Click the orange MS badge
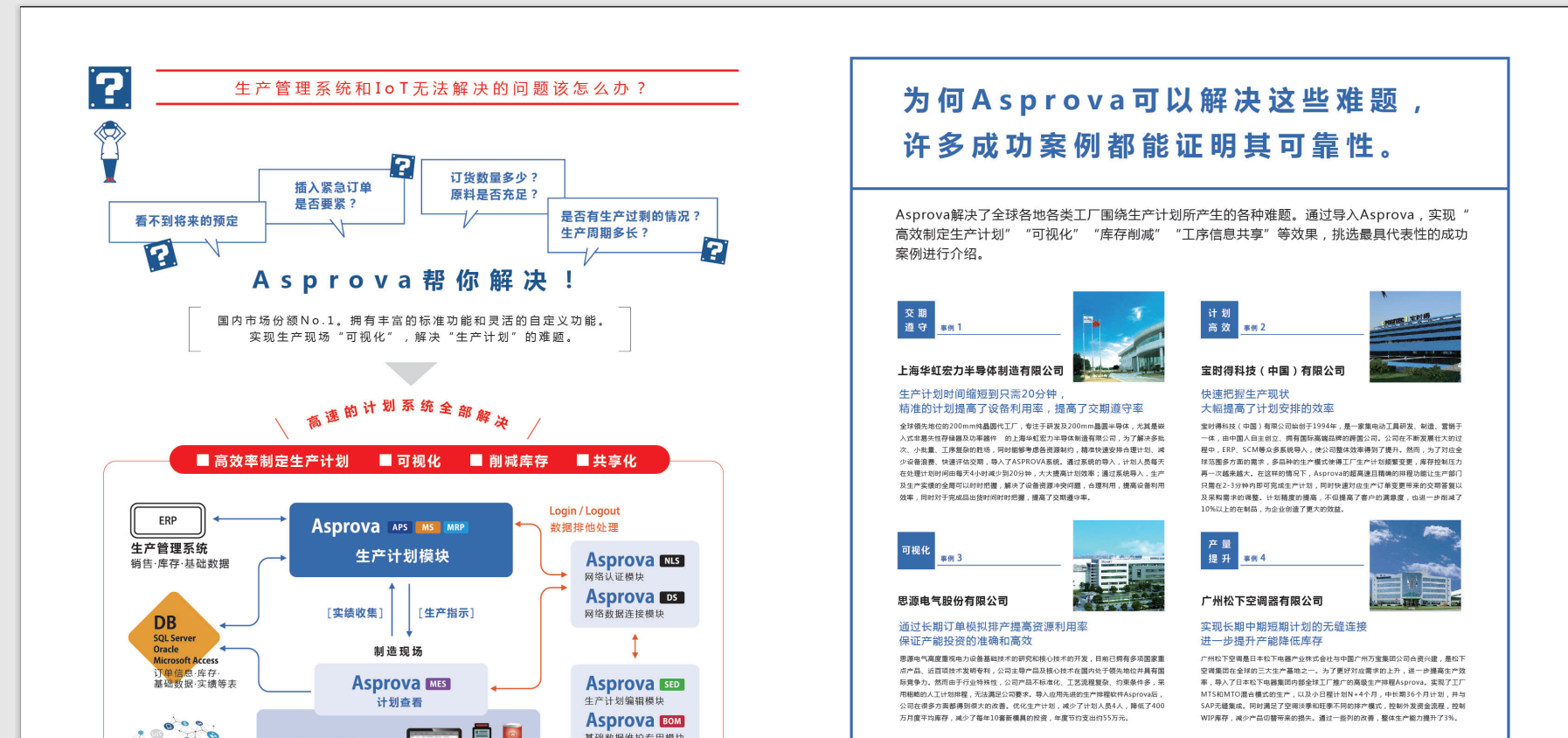Image resolution: width=1568 pixels, height=738 pixels. [x=427, y=527]
